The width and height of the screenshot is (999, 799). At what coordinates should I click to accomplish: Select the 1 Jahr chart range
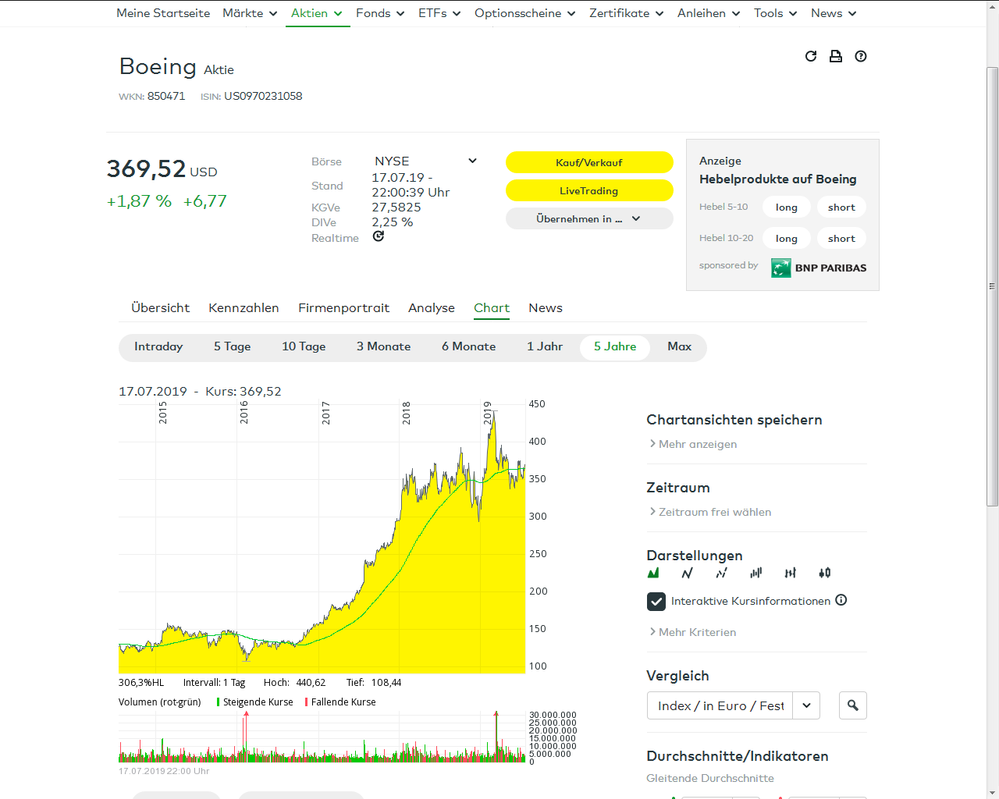point(546,346)
